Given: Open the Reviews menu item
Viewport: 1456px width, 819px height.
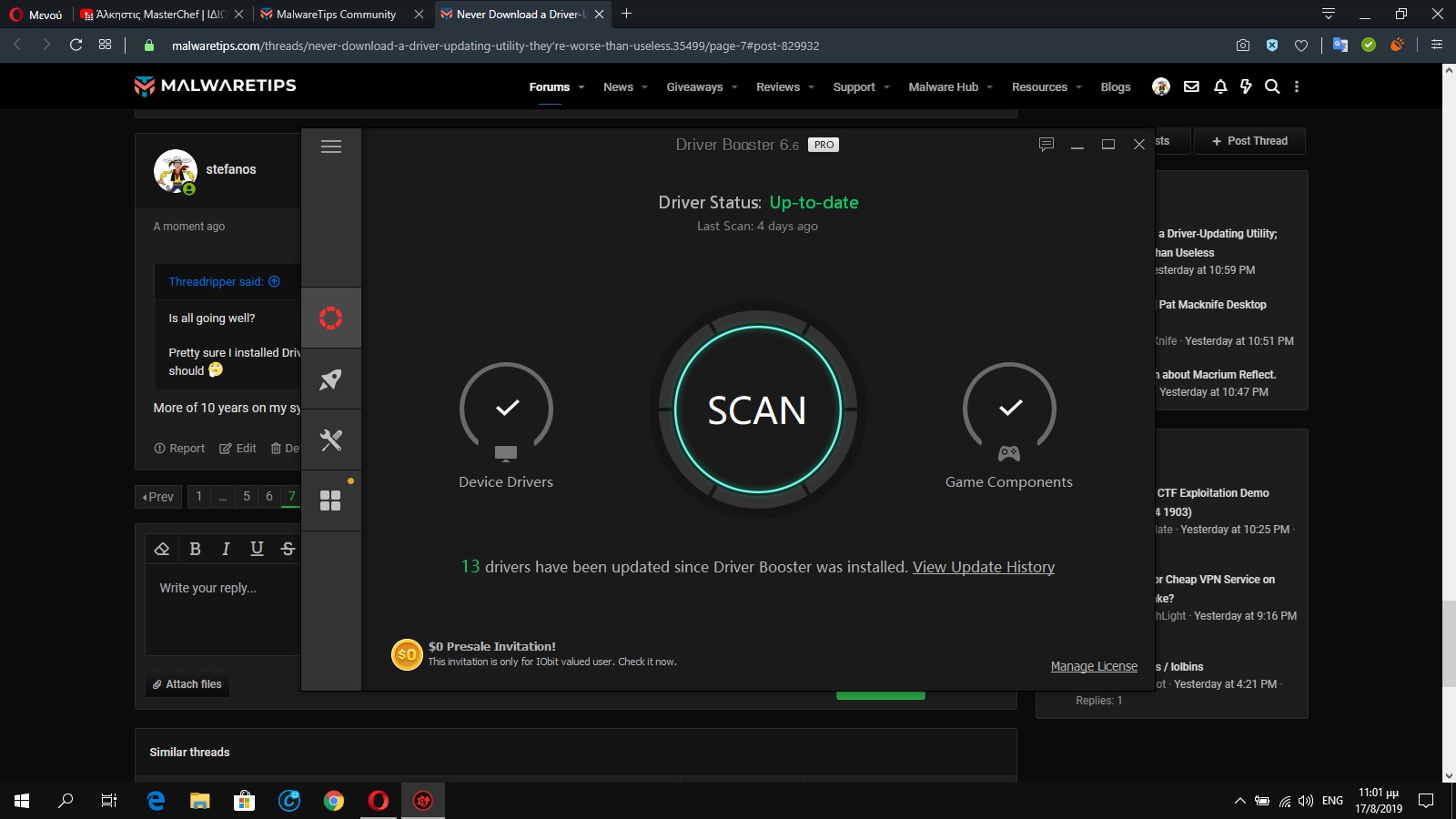Looking at the screenshot, I should 778,87.
